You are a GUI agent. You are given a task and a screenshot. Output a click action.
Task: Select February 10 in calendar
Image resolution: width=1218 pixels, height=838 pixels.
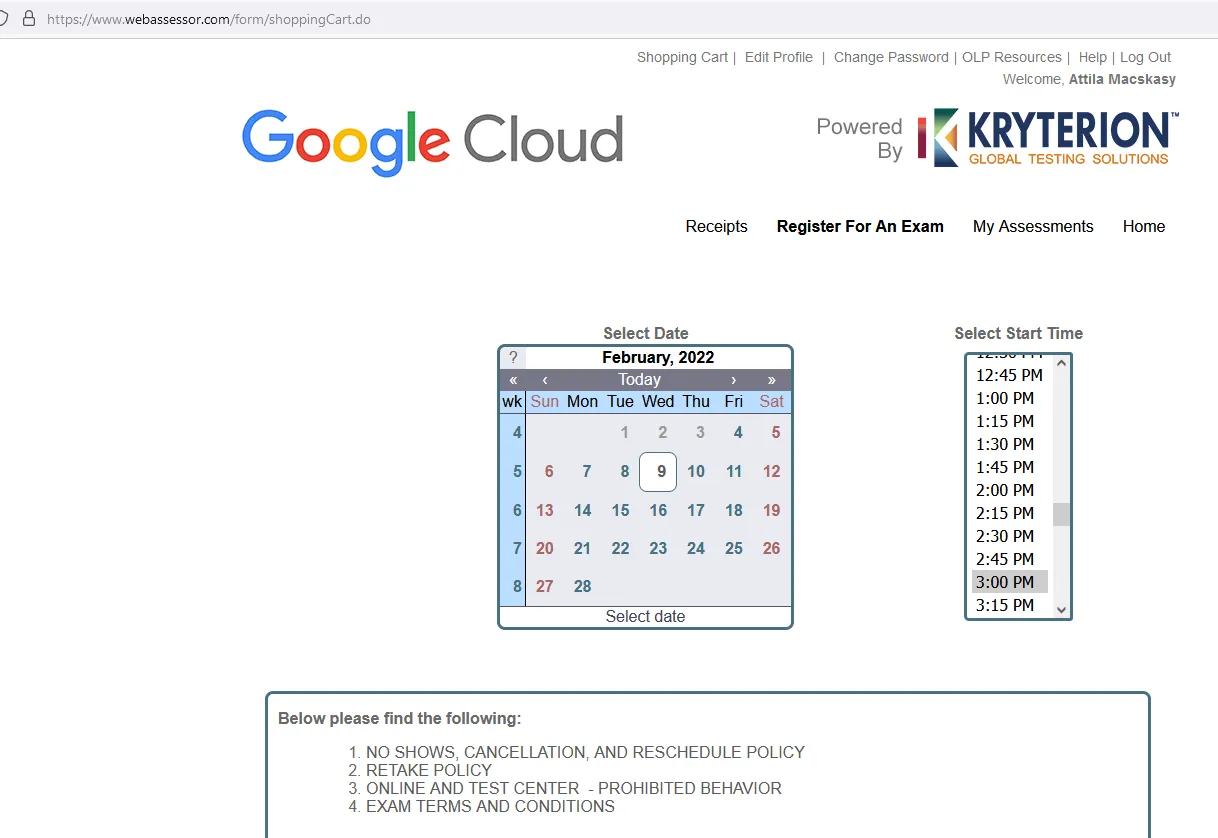(x=696, y=472)
